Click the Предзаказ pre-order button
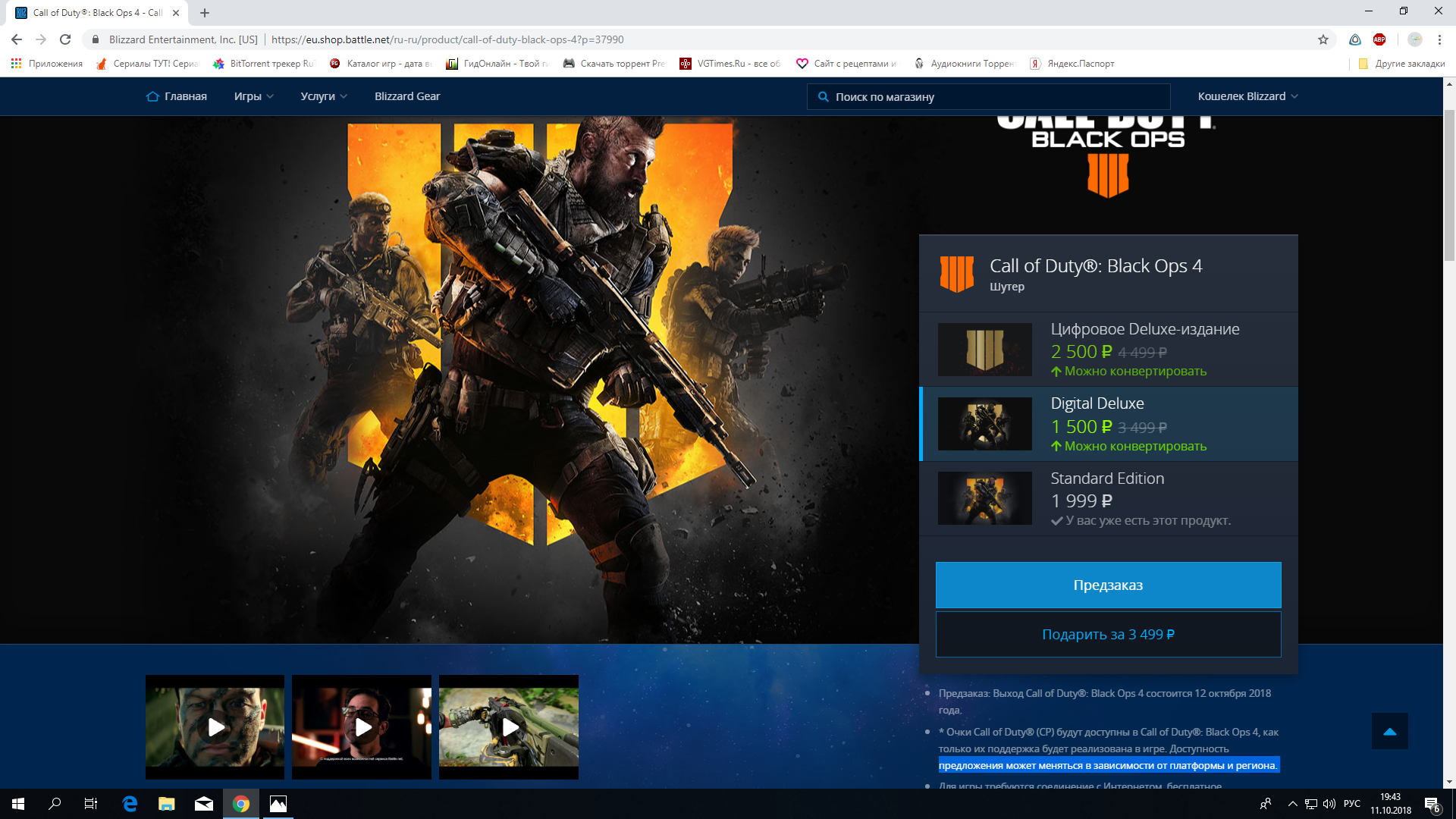 (1108, 585)
